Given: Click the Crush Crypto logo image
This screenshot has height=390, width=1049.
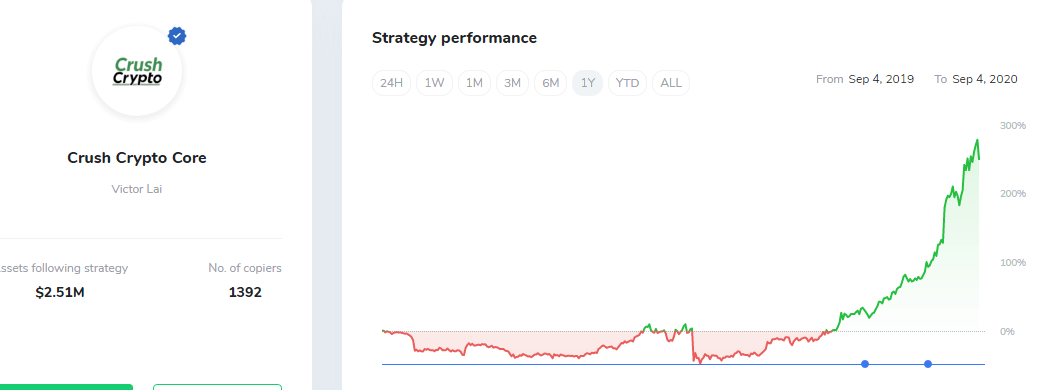Looking at the screenshot, I should pos(137,72).
